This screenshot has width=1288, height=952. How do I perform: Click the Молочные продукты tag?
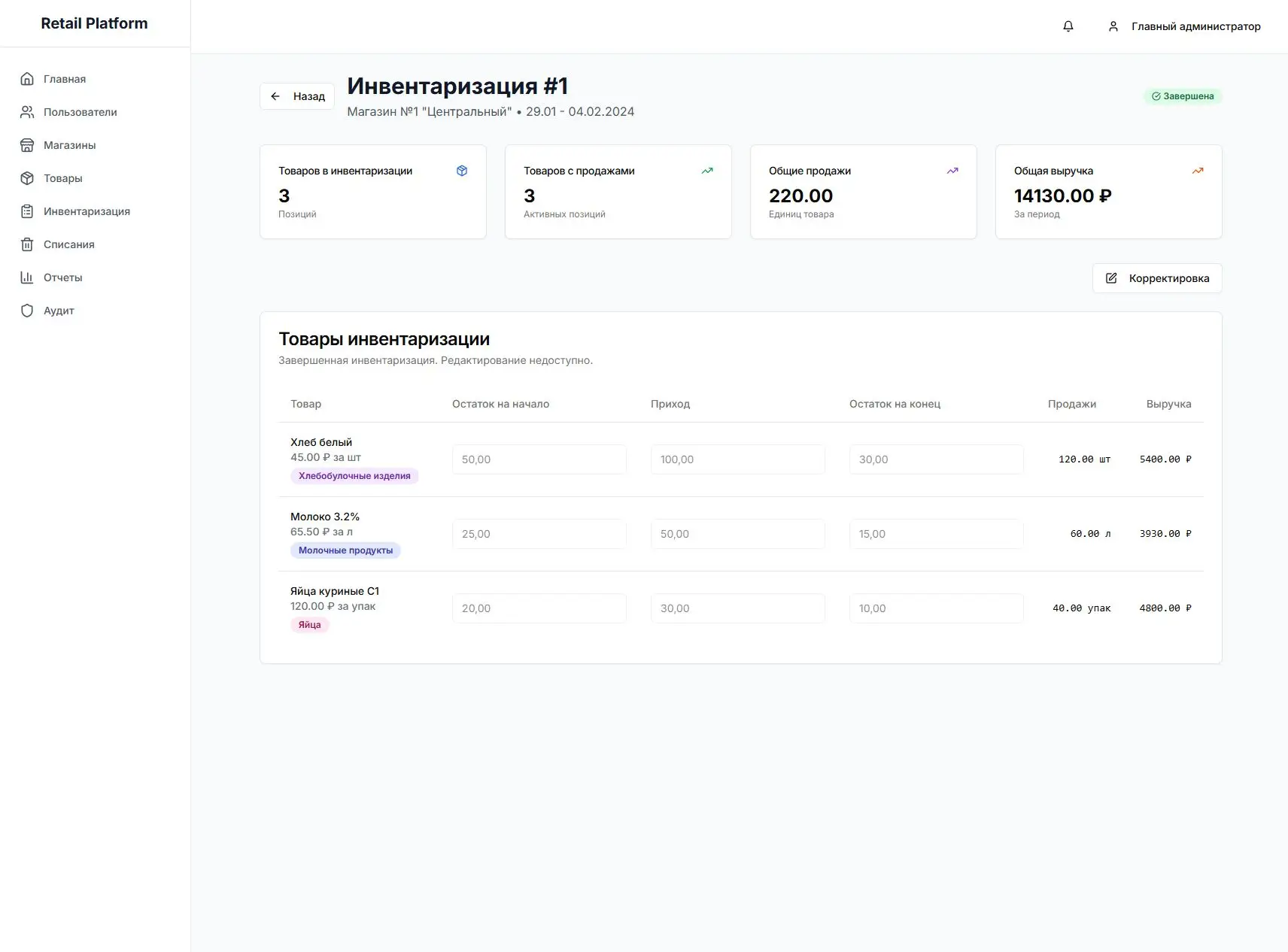[x=345, y=550]
